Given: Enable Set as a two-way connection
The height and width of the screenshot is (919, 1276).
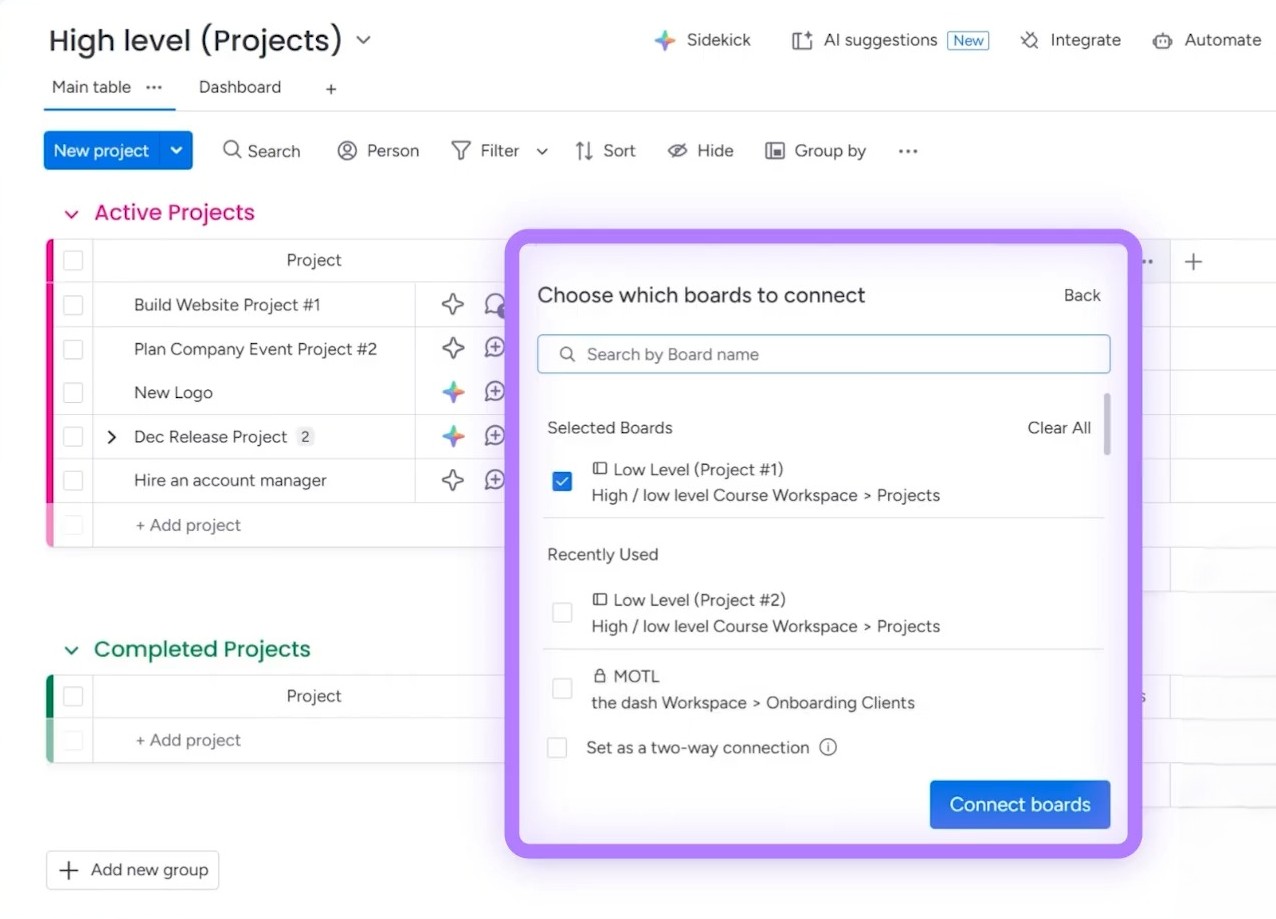Looking at the screenshot, I should point(557,747).
